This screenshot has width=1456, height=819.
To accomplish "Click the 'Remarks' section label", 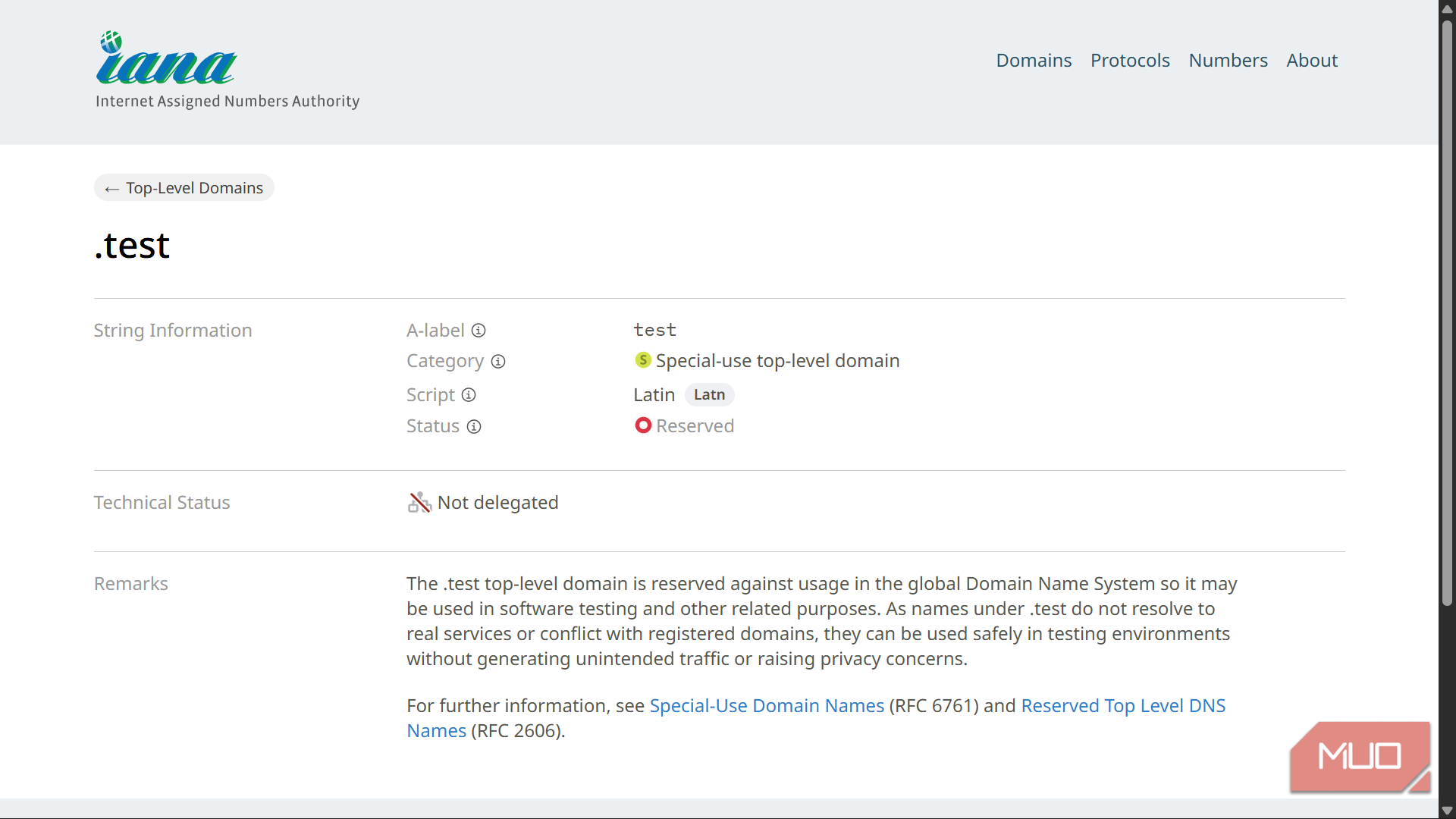I will (131, 584).
